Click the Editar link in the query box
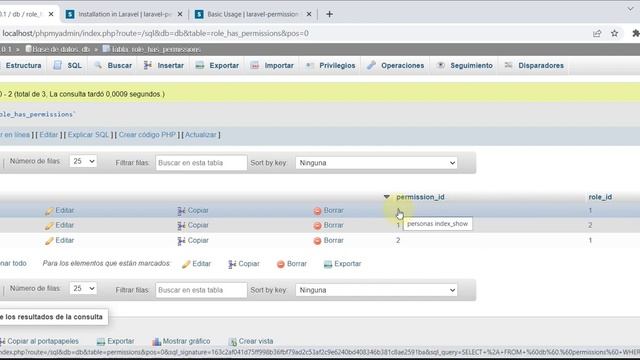 [x=49, y=135]
